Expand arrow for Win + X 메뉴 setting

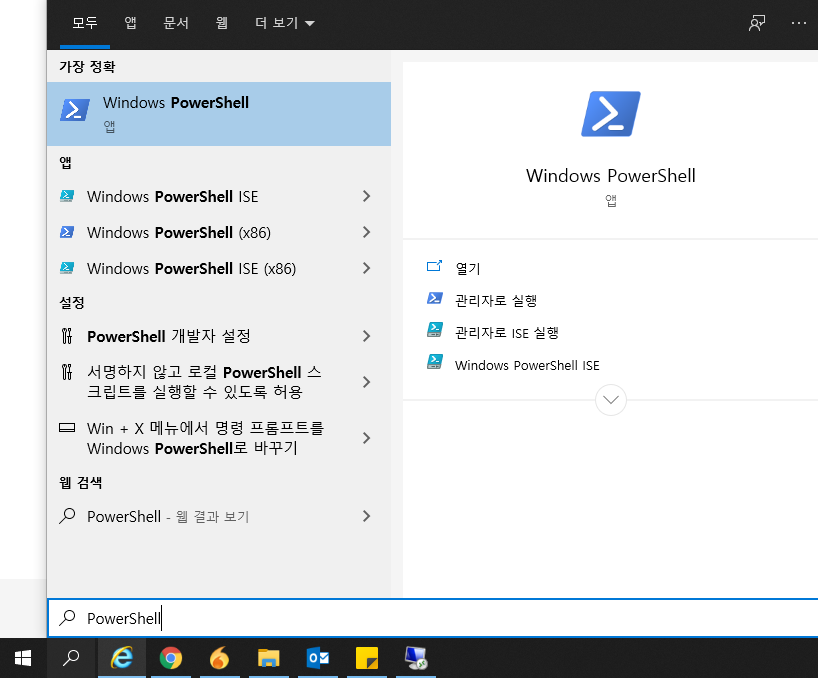[x=366, y=438]
